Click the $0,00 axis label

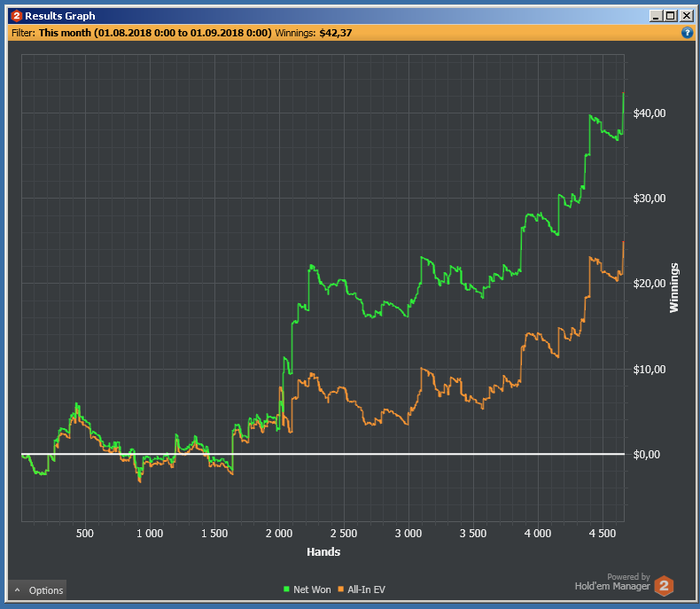(646, 455)
